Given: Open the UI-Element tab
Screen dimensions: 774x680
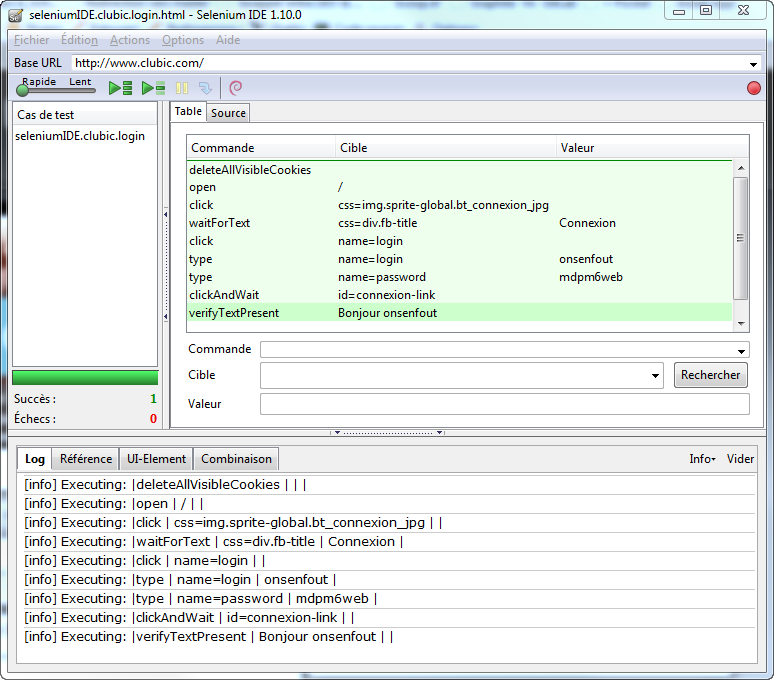Looking at the screenshot, I should point(156,459).
